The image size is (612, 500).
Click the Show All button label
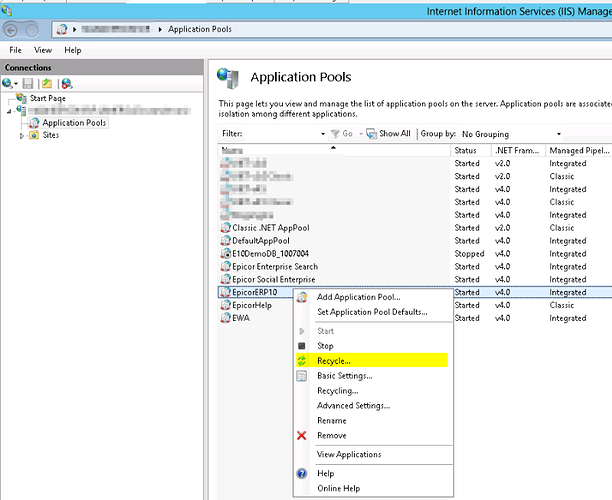point(395,133)
